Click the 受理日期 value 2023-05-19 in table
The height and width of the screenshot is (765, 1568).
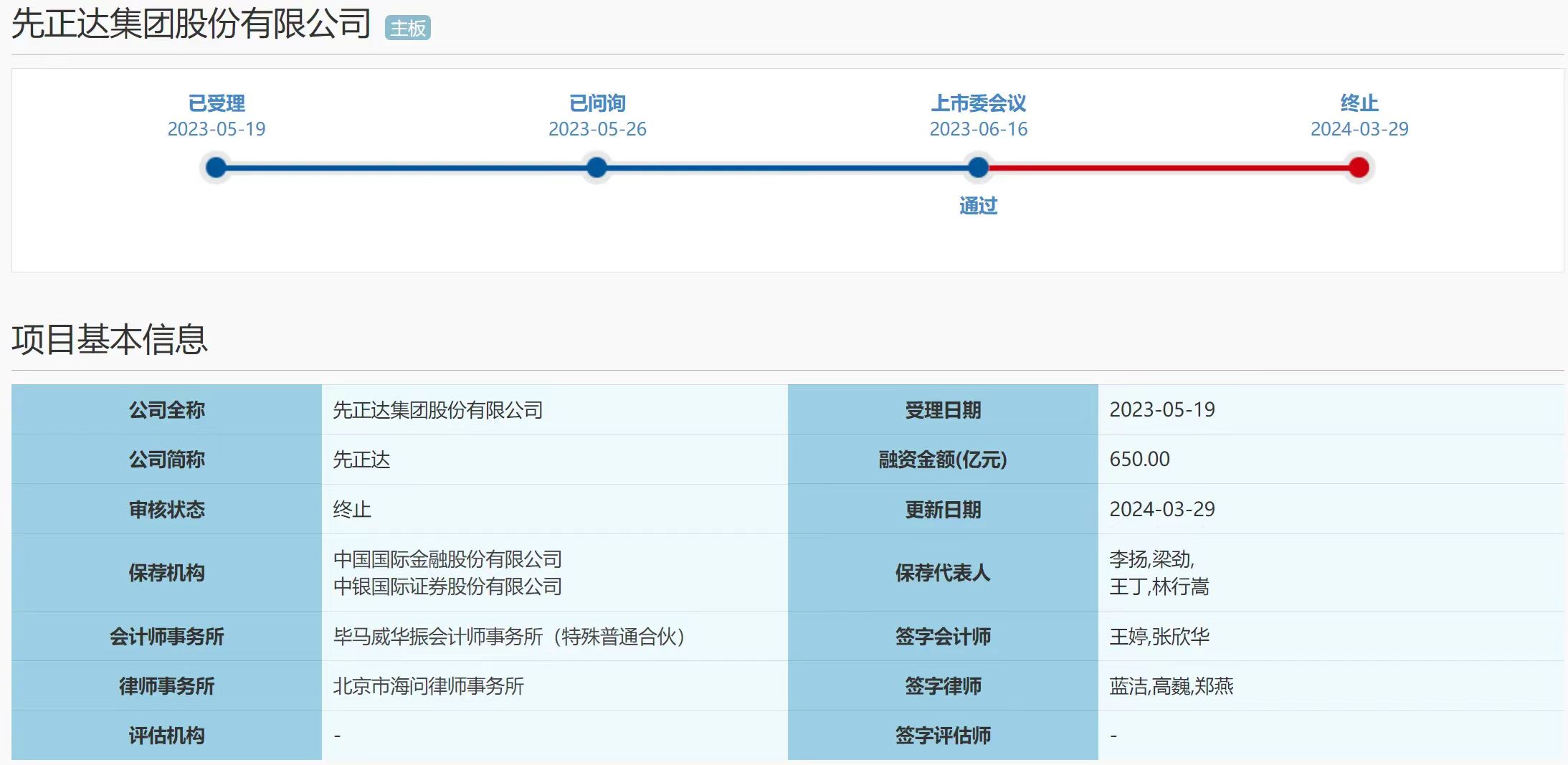pos(1162,409)
